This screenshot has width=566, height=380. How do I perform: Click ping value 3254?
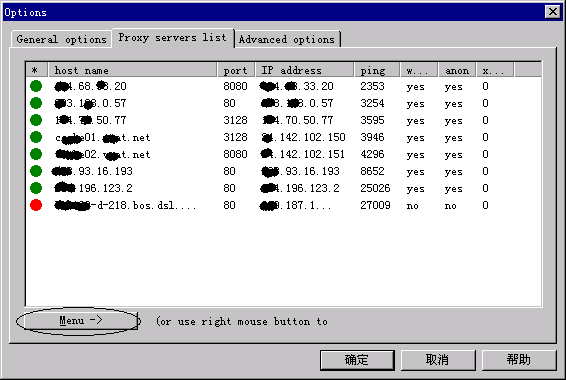coord(372,103)
